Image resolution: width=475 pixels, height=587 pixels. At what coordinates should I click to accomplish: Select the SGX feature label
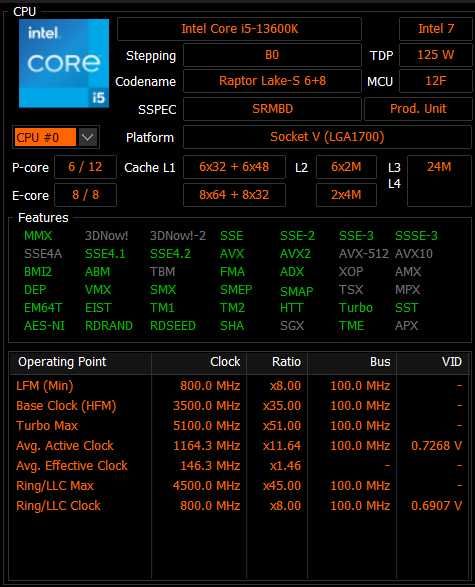coord(292,326)
